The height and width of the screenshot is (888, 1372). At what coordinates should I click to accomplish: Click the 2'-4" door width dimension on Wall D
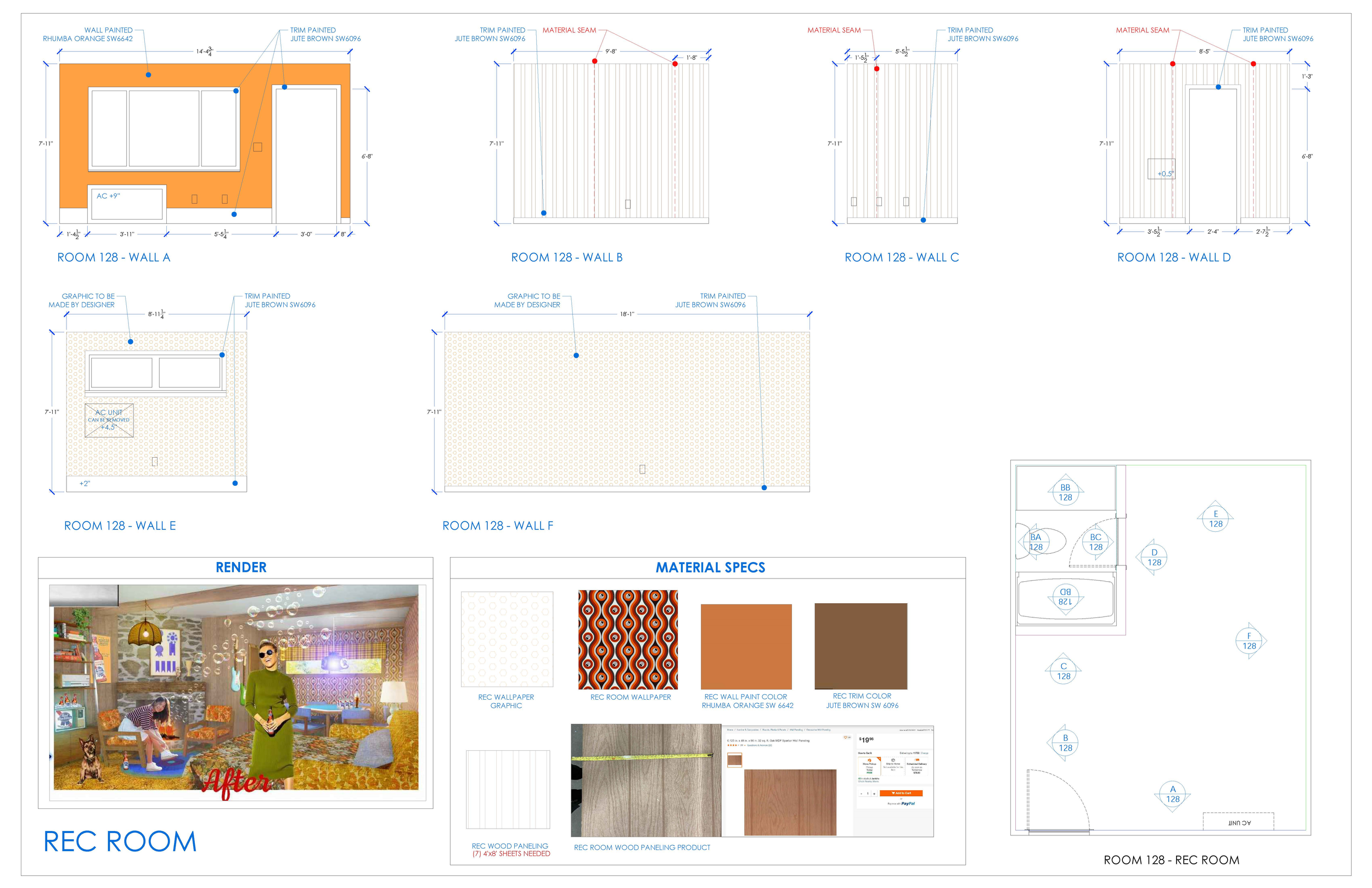[1213, 231]
